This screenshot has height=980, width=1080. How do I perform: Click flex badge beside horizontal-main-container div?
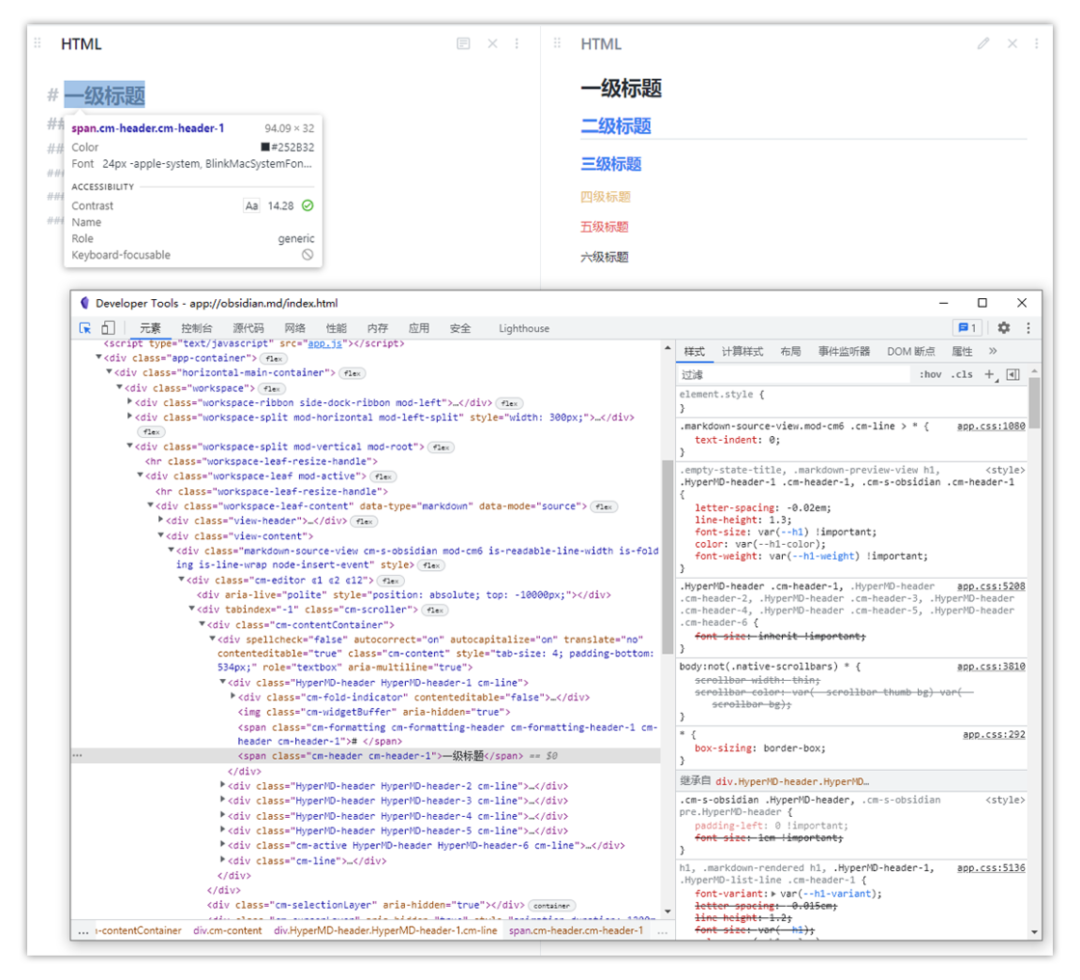(353, 373)
